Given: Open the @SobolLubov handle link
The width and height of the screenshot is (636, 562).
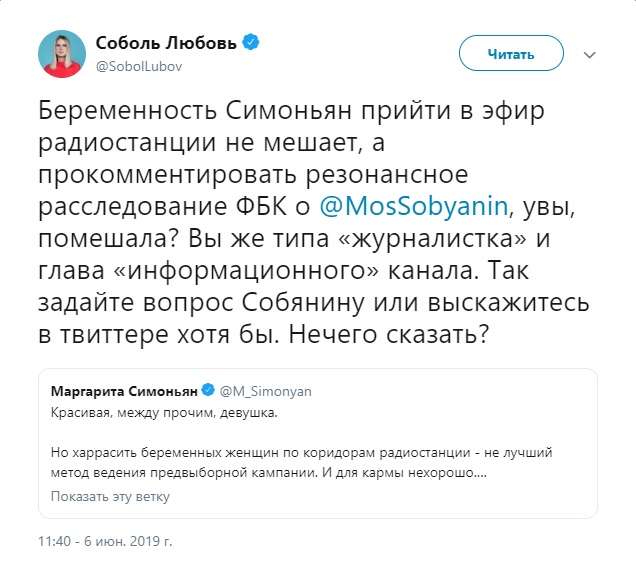Looking at the screenshot, I should point(139,66).
